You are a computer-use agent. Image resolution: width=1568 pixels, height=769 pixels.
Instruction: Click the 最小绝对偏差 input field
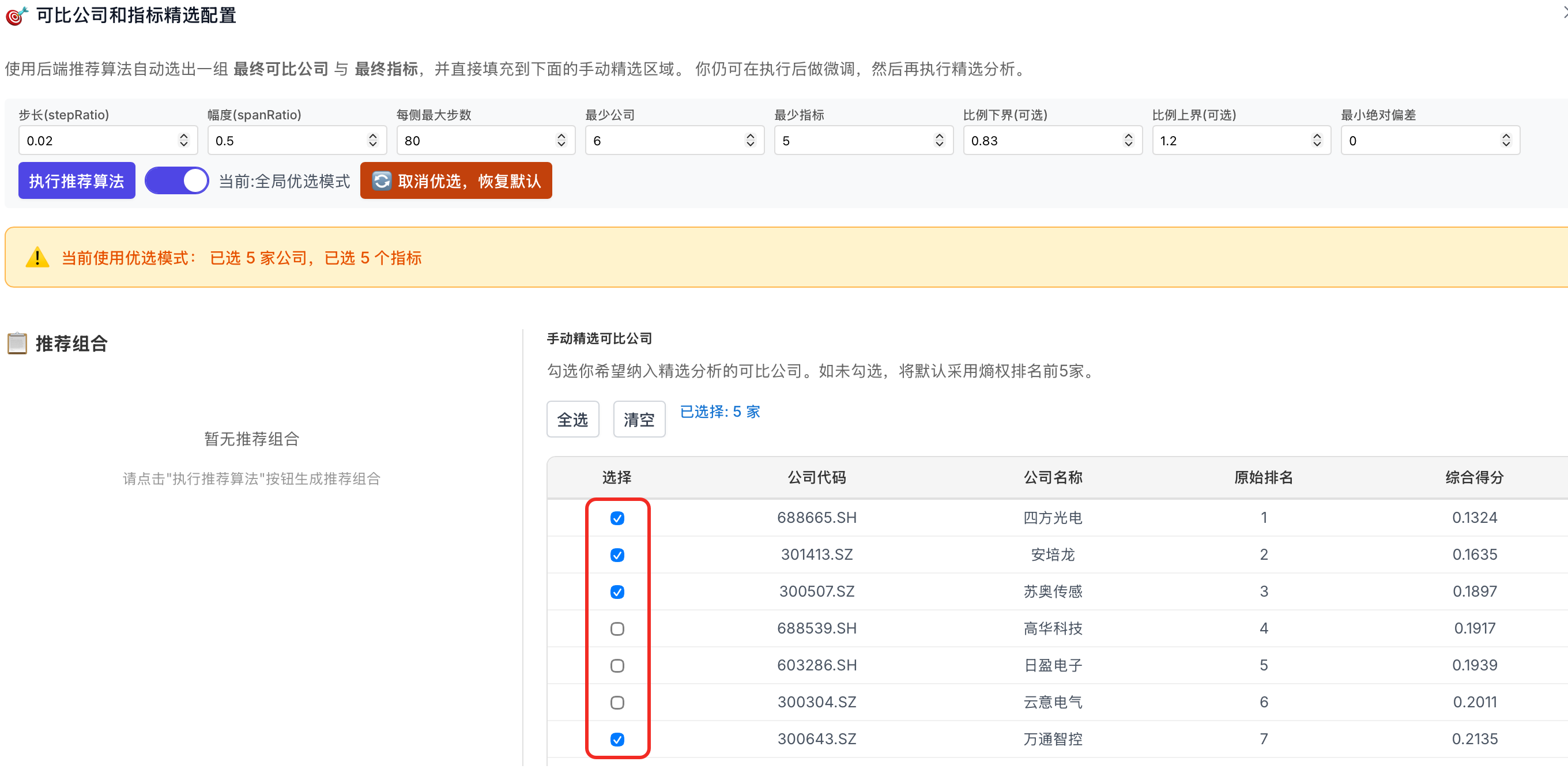(1430, 141)
